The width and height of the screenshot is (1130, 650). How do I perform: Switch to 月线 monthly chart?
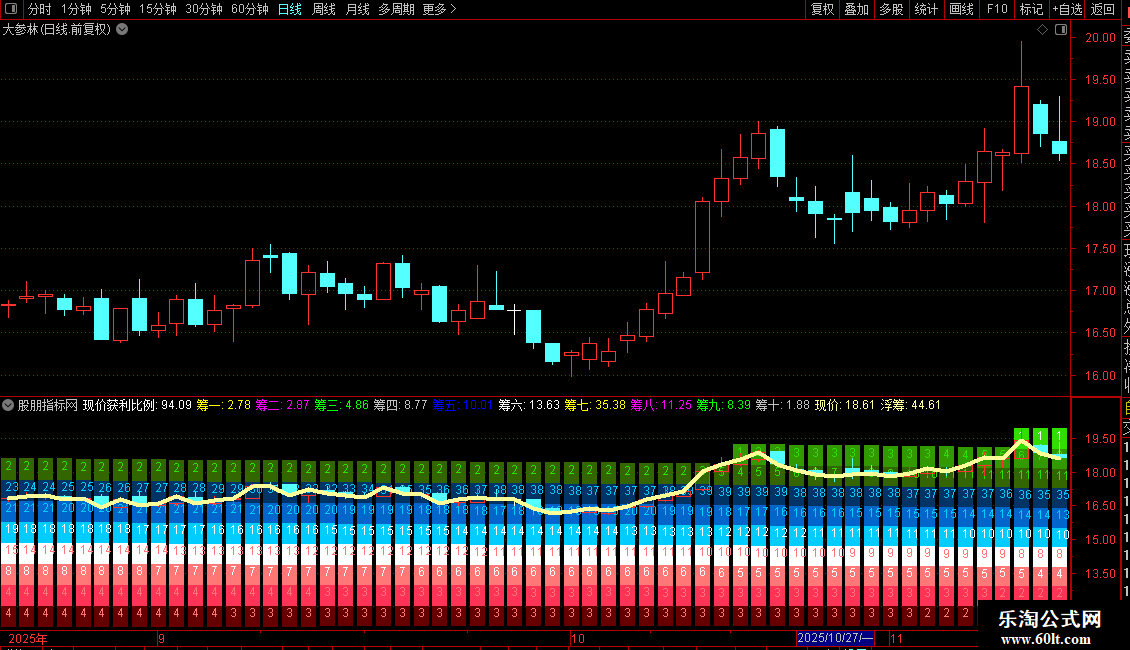[x=357, y=9]
